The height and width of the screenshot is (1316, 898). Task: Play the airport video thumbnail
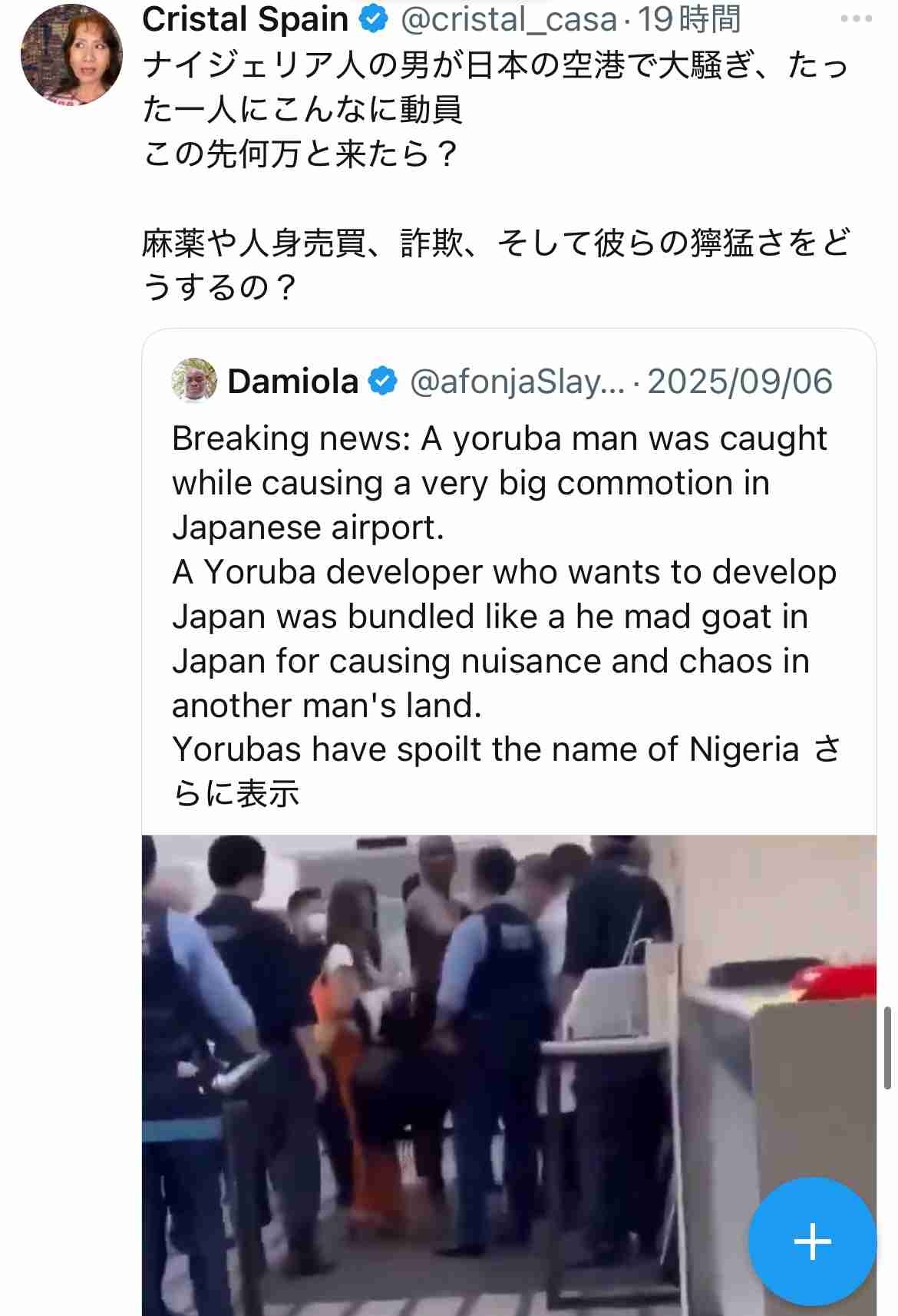509,1075
